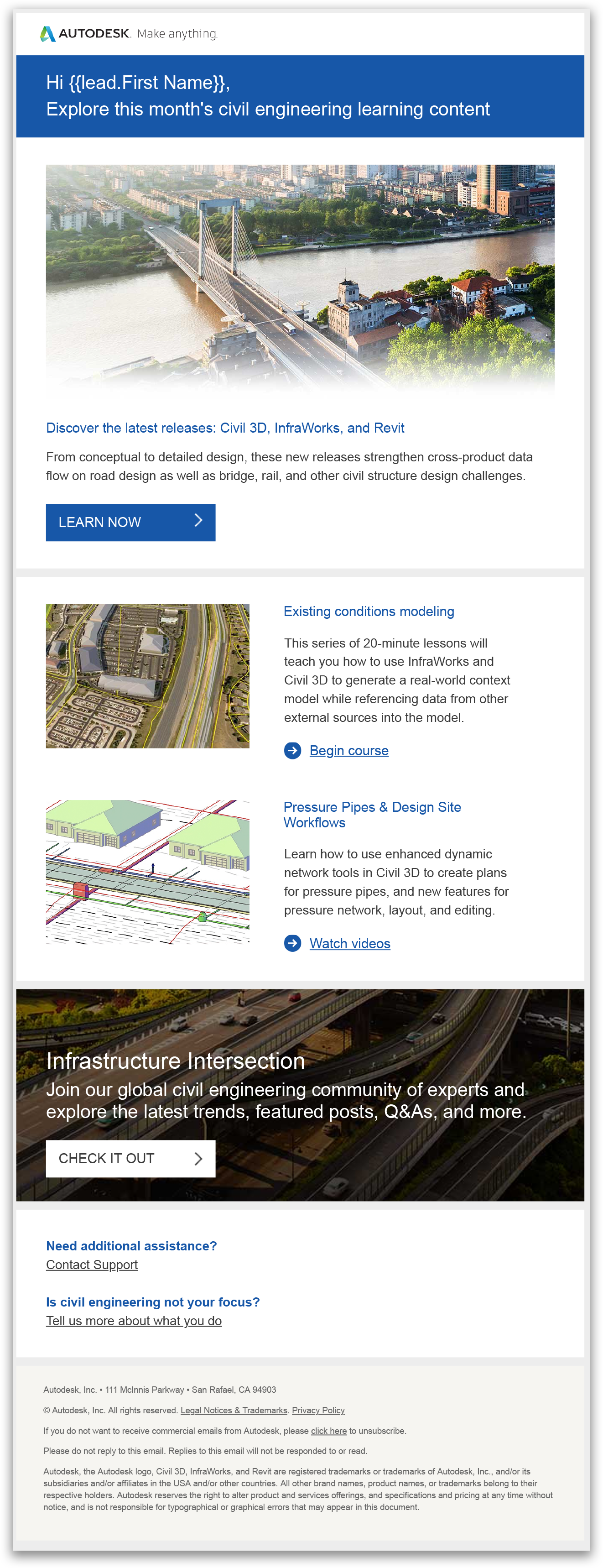Click the Autodesk address line in footer
This screenshot has height=1568, width=603.
[160, 1390]
